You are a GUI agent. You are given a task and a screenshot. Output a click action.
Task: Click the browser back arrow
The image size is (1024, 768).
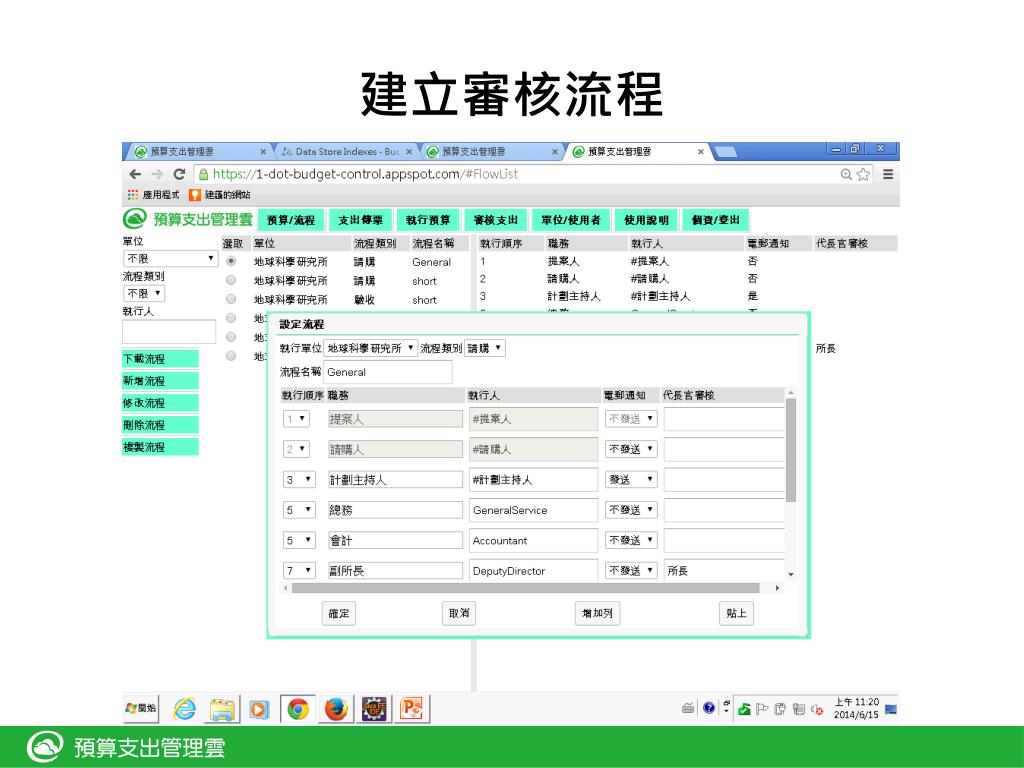[135, 174]
